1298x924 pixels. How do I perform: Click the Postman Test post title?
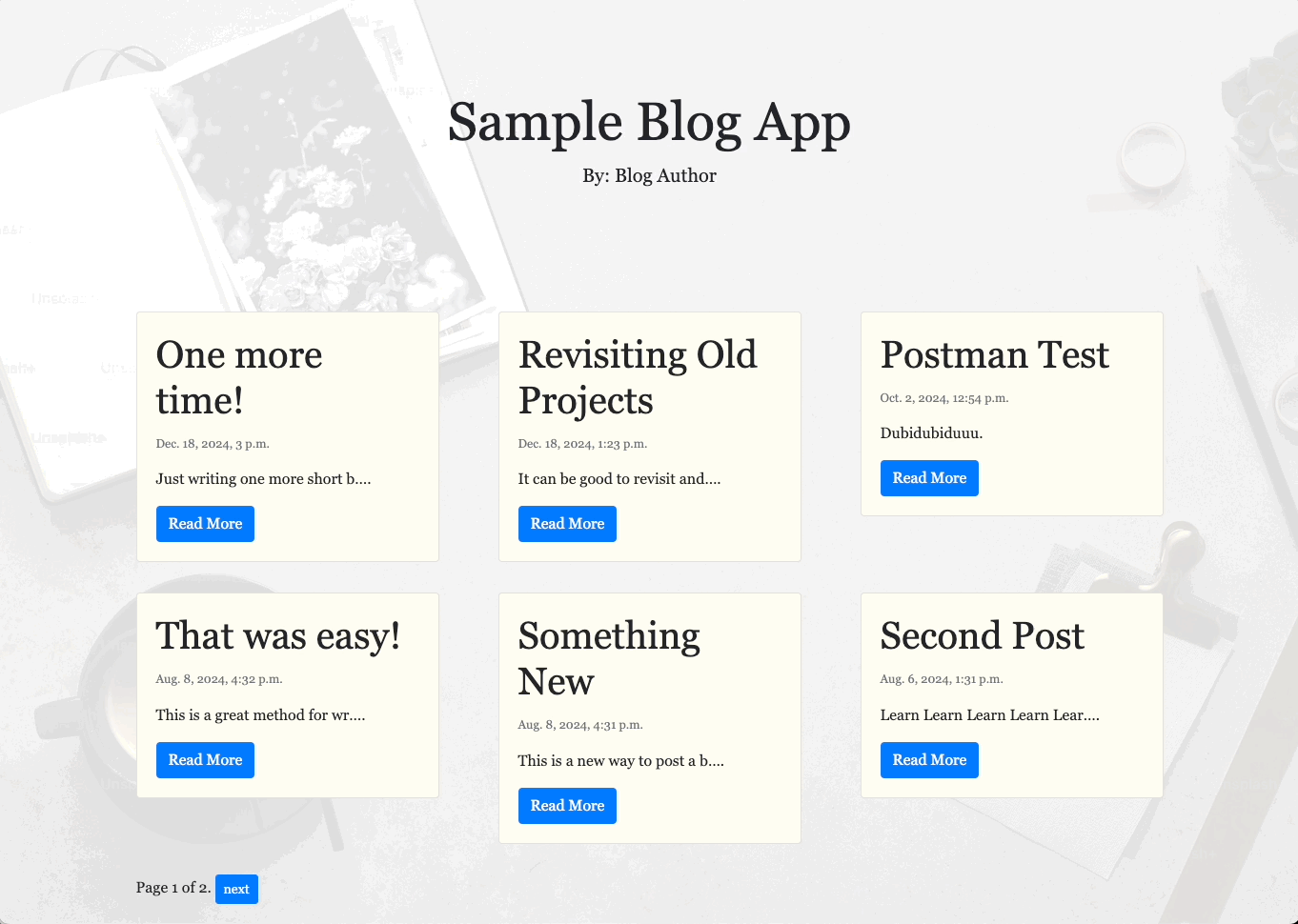[995, 354]
